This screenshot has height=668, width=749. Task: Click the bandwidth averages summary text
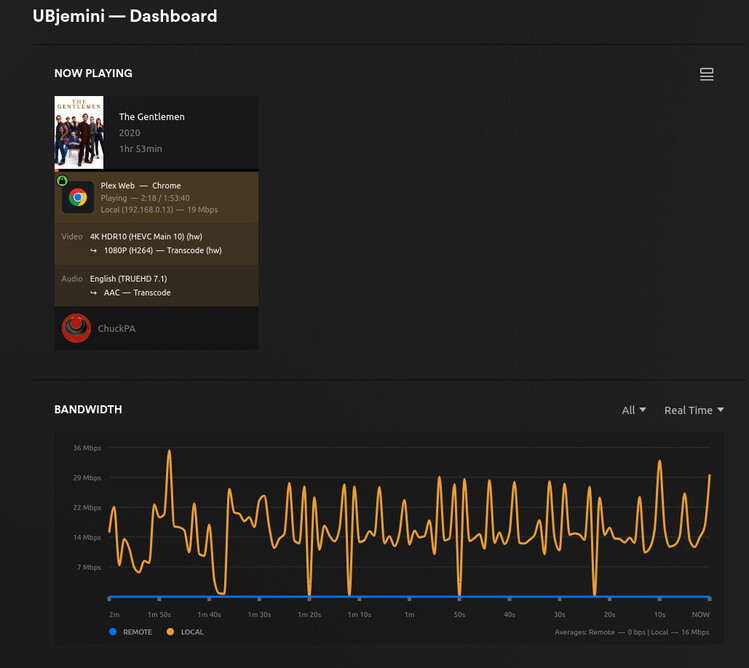tap(632, 632)
